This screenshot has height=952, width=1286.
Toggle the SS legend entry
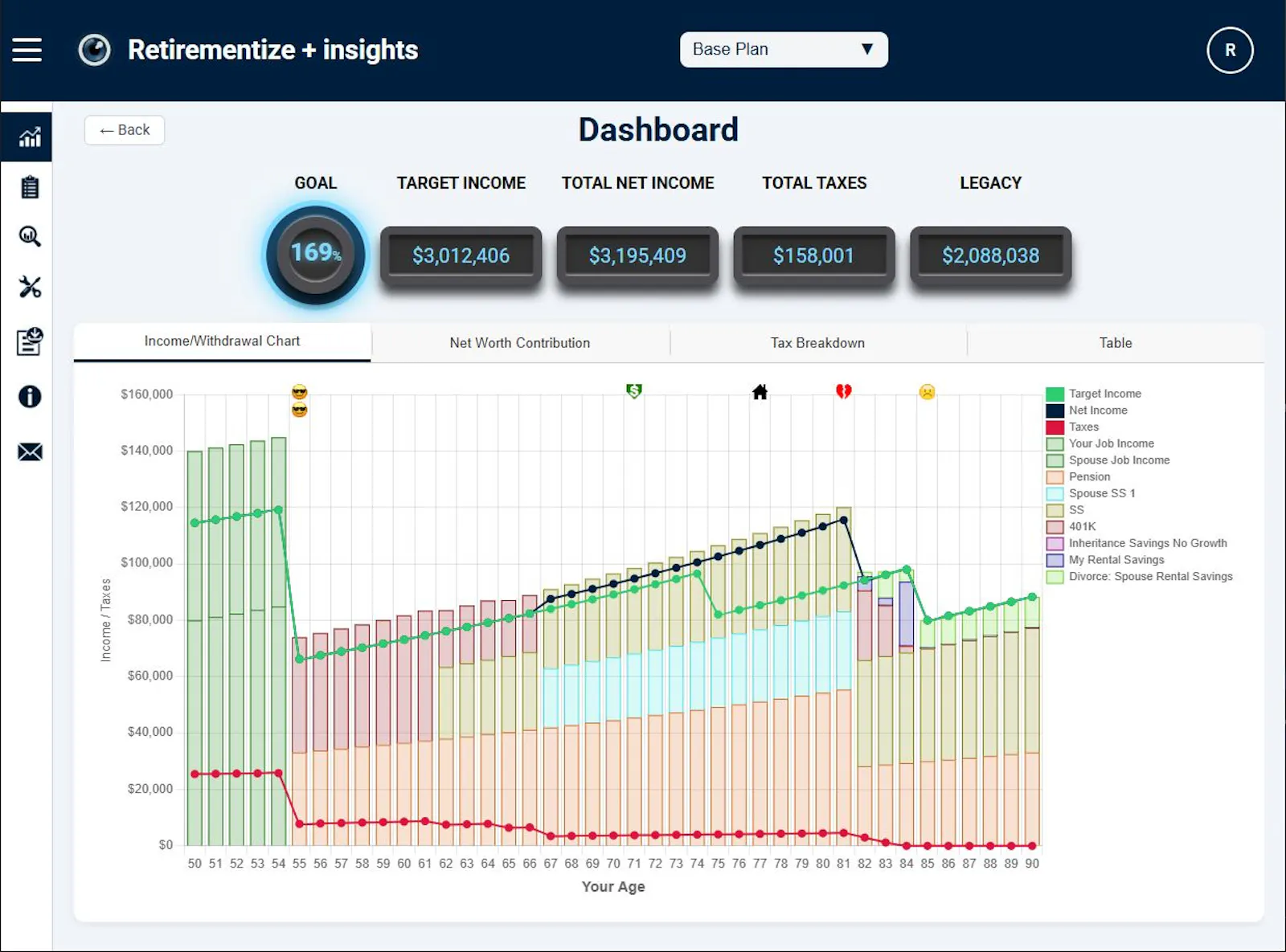[1065, 510]
